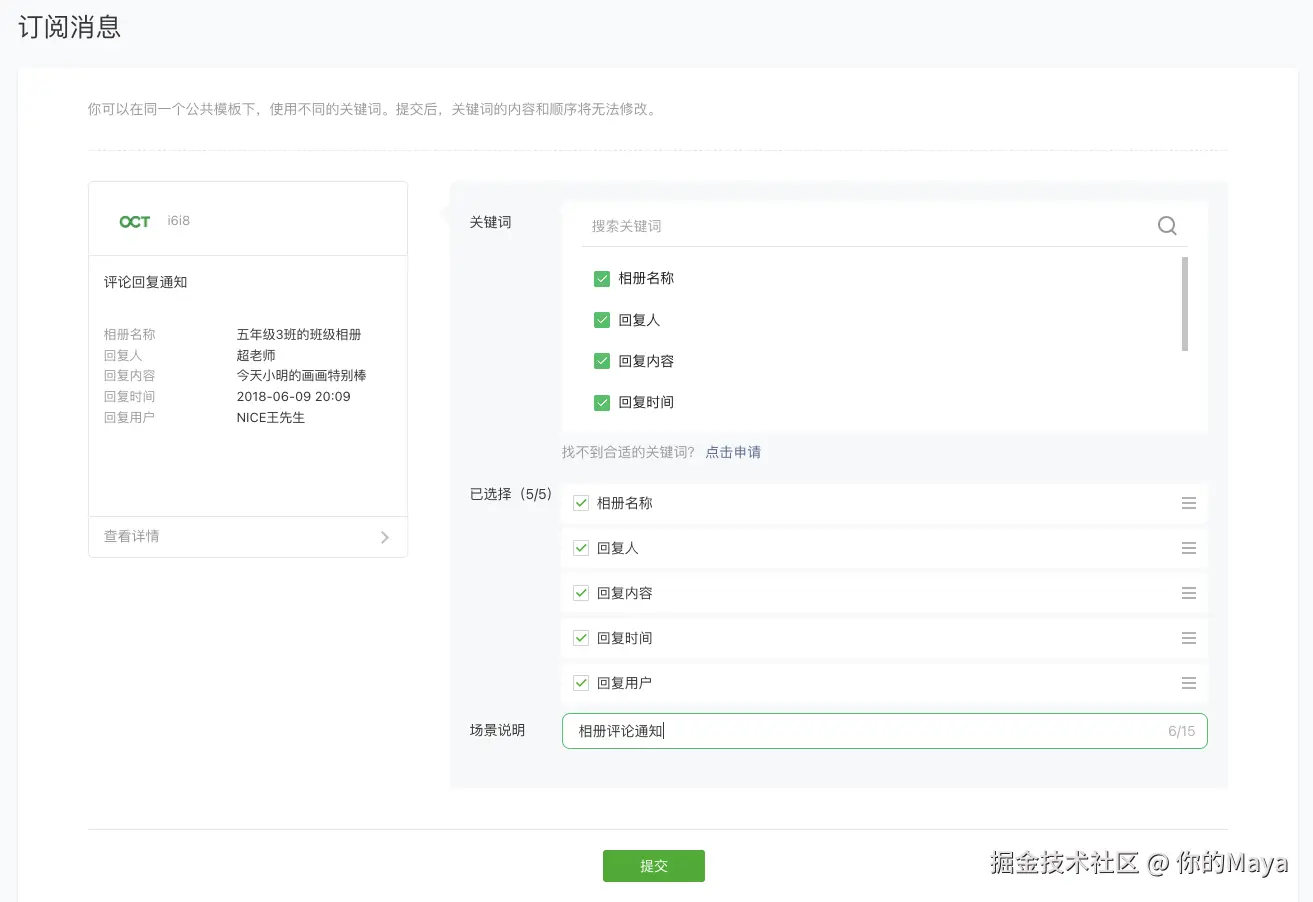Click preview value 2018-06-09 20:09
This screenshot has height=902, width=1313.
pyautogui.click(x=294, y=396)
